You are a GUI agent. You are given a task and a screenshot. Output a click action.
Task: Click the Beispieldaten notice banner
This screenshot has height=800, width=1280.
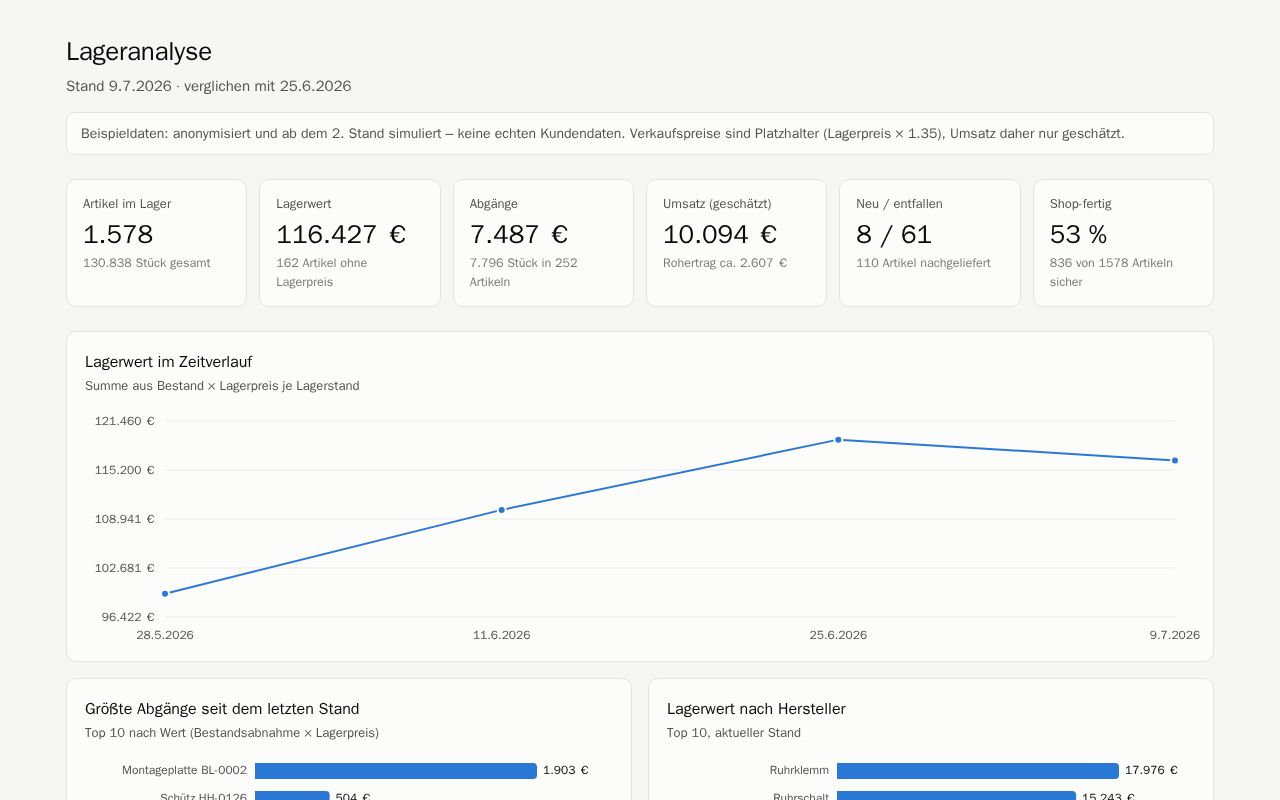point(640,134)
